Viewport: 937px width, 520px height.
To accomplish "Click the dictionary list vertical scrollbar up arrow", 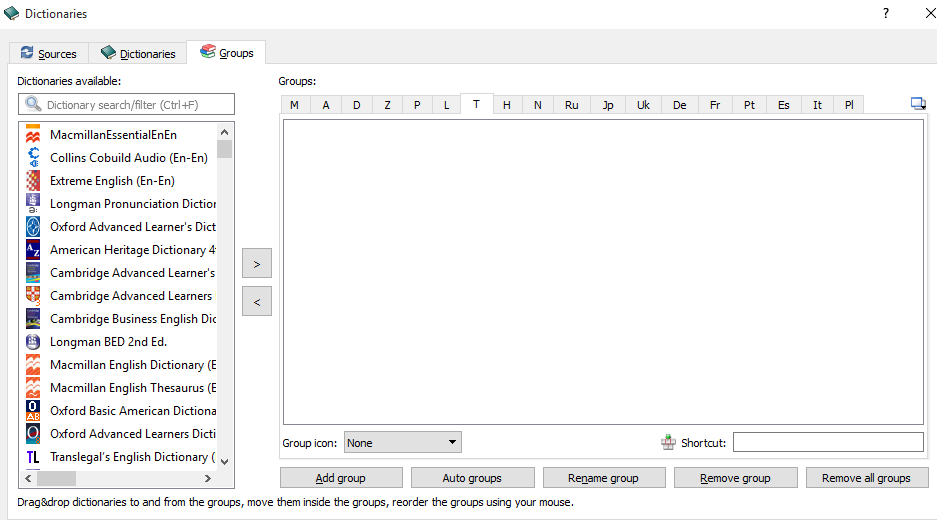I will pyautogui.click(x=225, y=132).
